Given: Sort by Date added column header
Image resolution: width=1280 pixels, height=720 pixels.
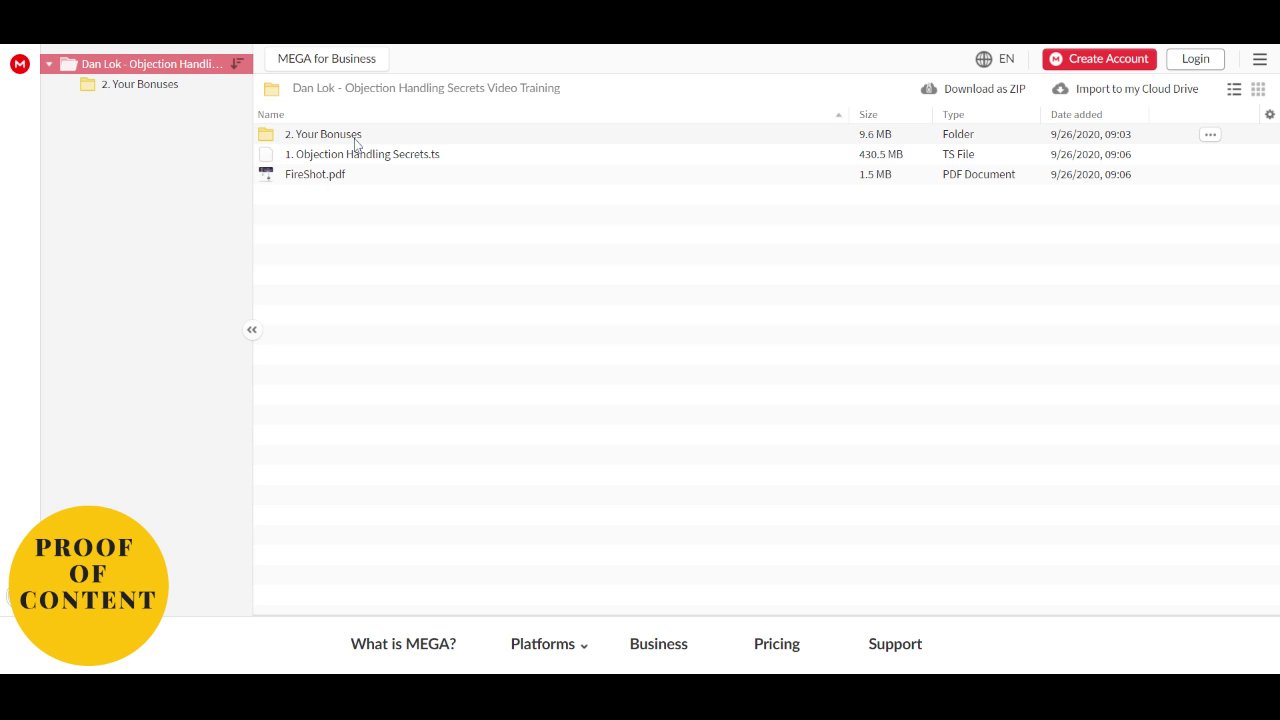Looking at the screenshot, I should click(x=1077, y=114).
